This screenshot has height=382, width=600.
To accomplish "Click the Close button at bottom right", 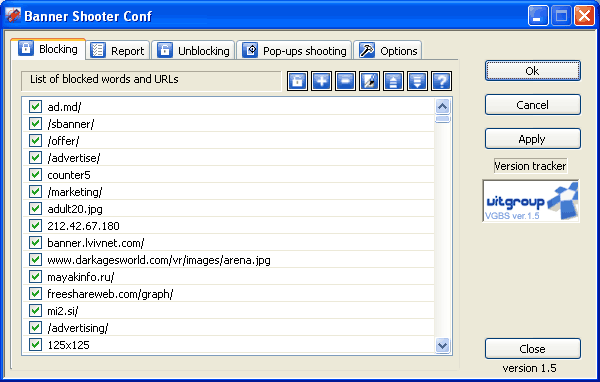I will 533,349.
